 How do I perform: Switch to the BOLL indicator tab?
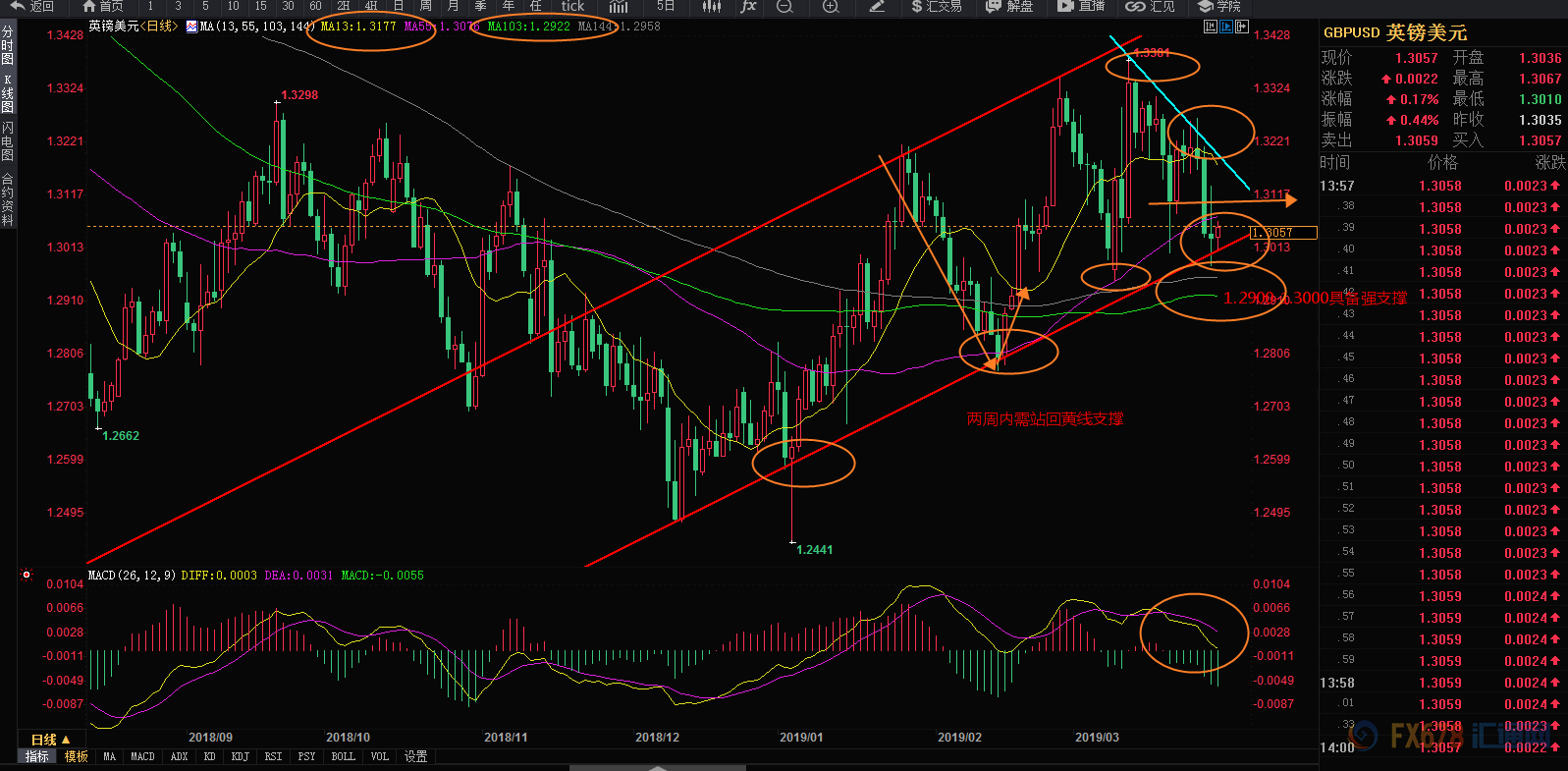pos(343,756)
